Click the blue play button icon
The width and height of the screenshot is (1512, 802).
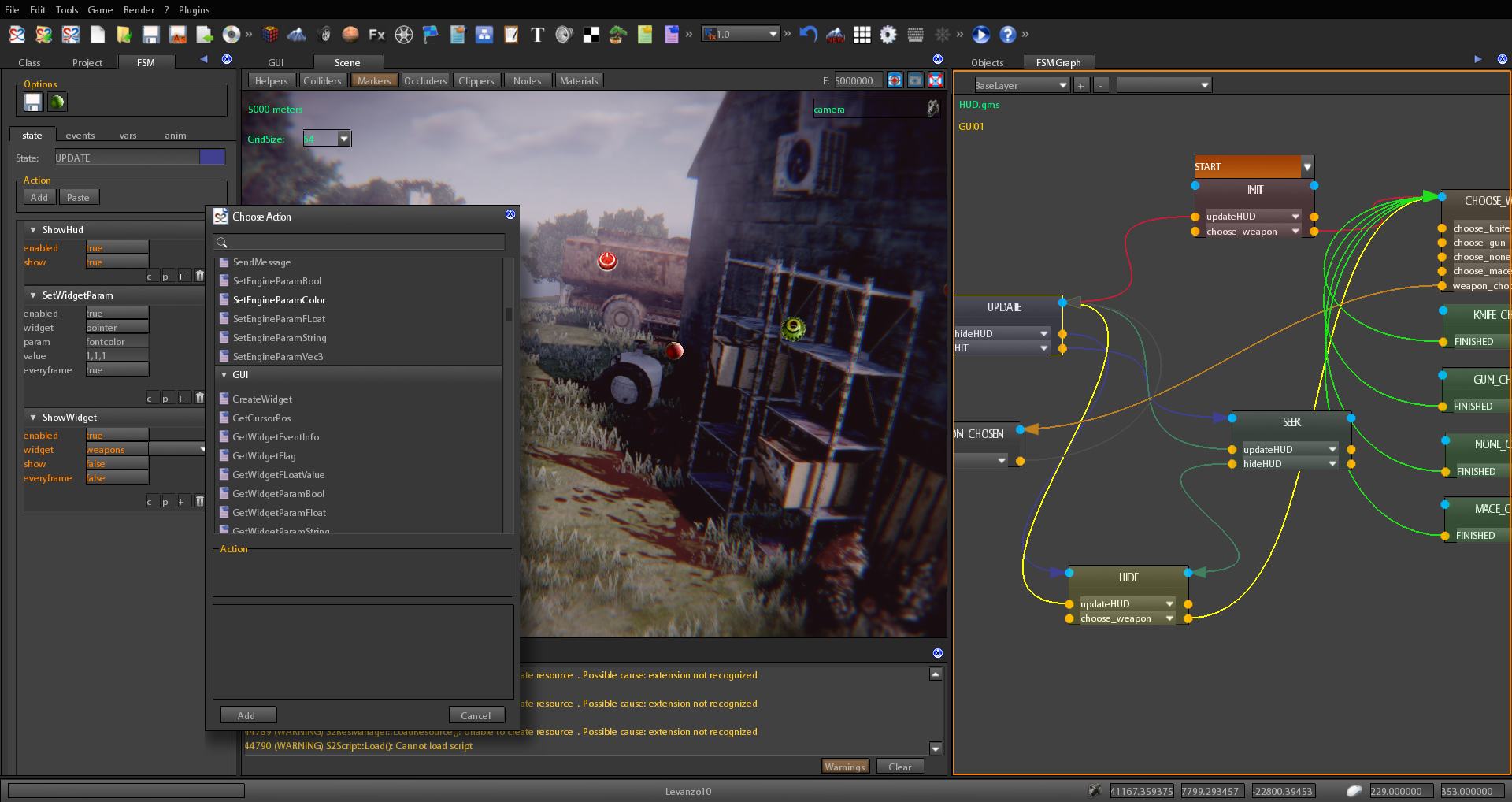click(980, 35)
